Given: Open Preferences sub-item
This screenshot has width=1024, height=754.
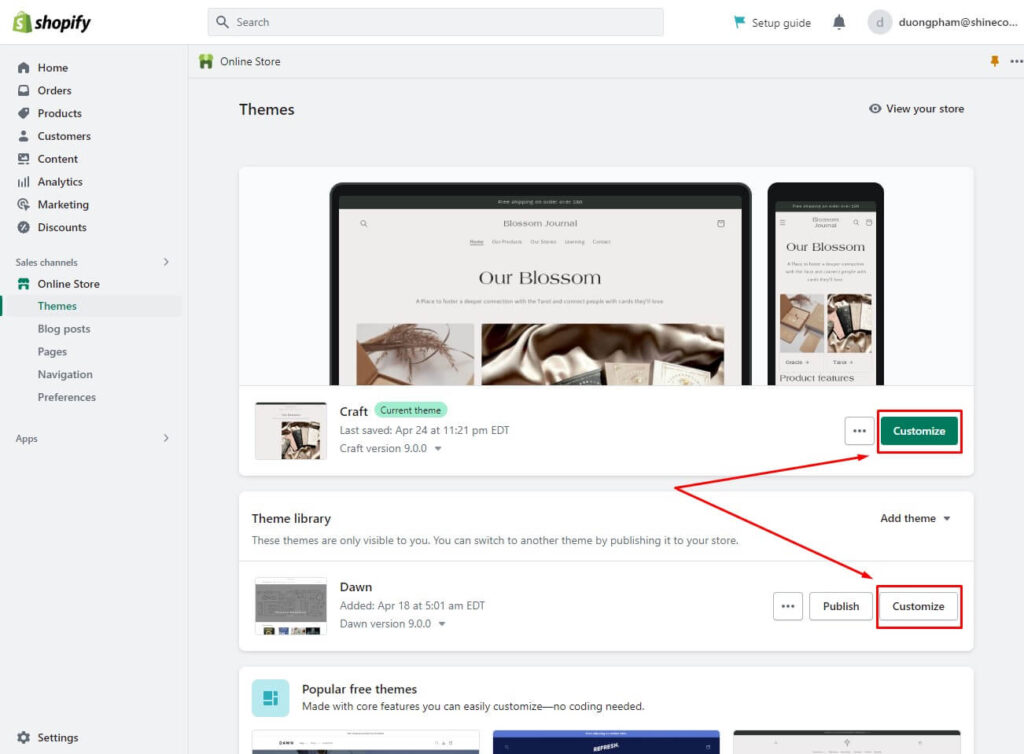Looking at the screenshot, I should [67, 398].
